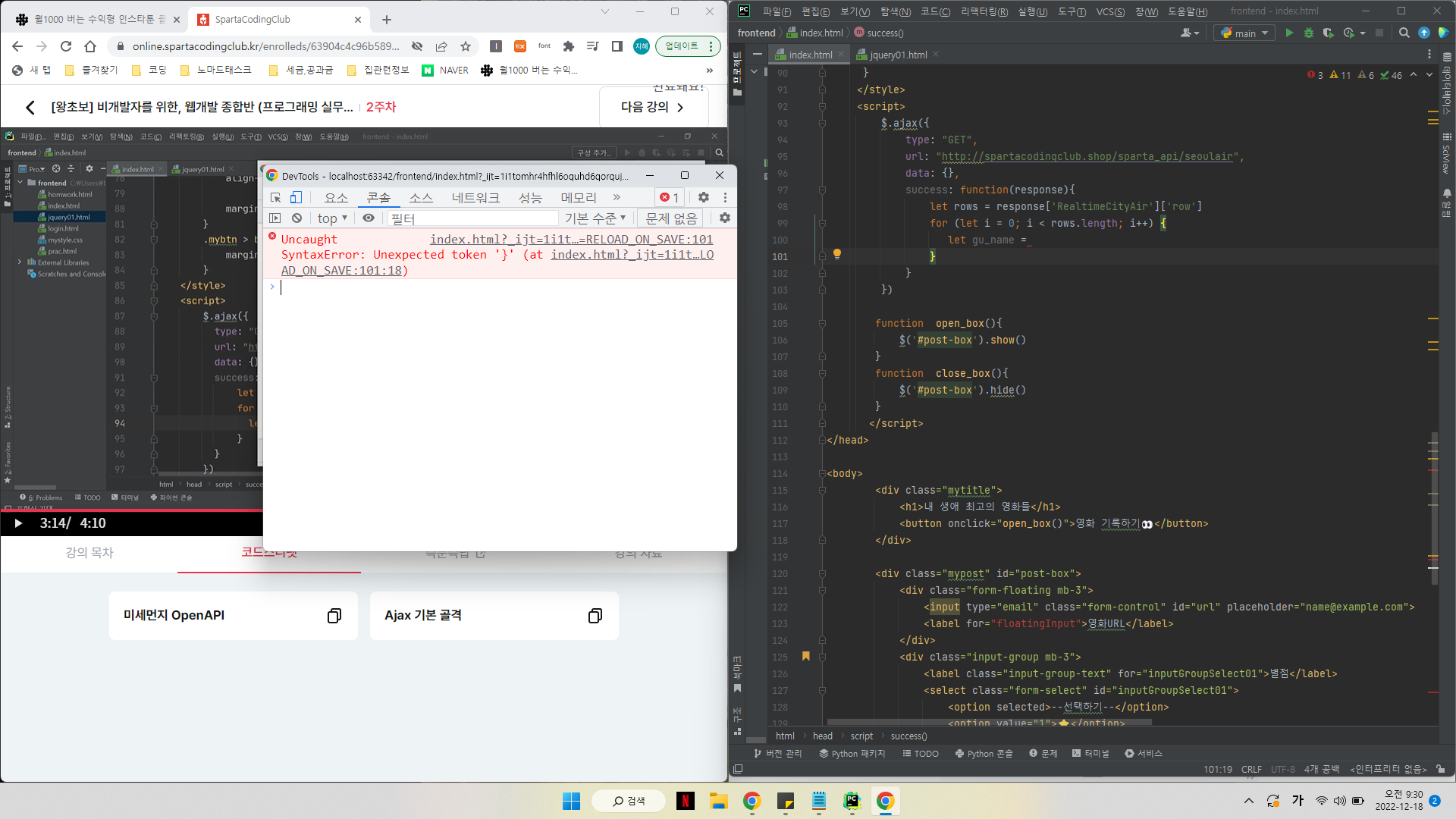Open Chrome media control icon
Image resolution: width=1456 pixels, height=819 pixels.
(593, 46)
